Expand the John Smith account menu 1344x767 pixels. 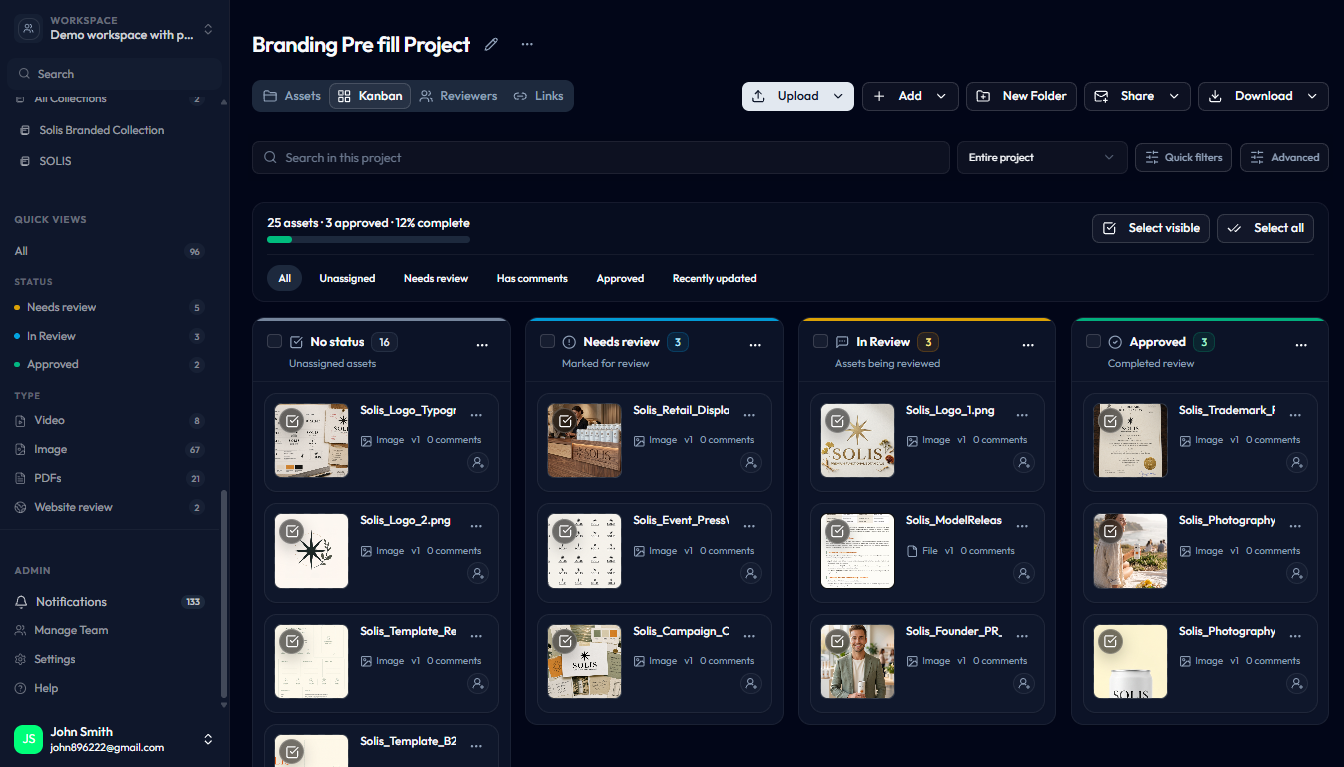point(208,739)
